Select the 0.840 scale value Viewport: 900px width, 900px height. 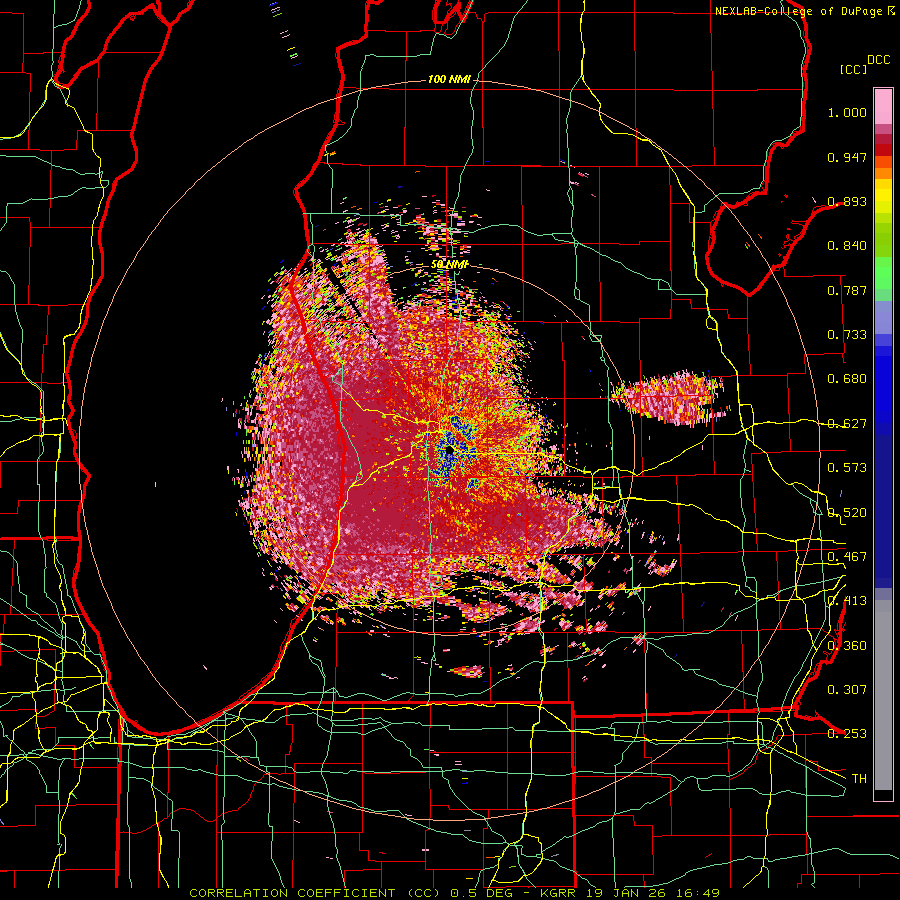coord(847,246)
